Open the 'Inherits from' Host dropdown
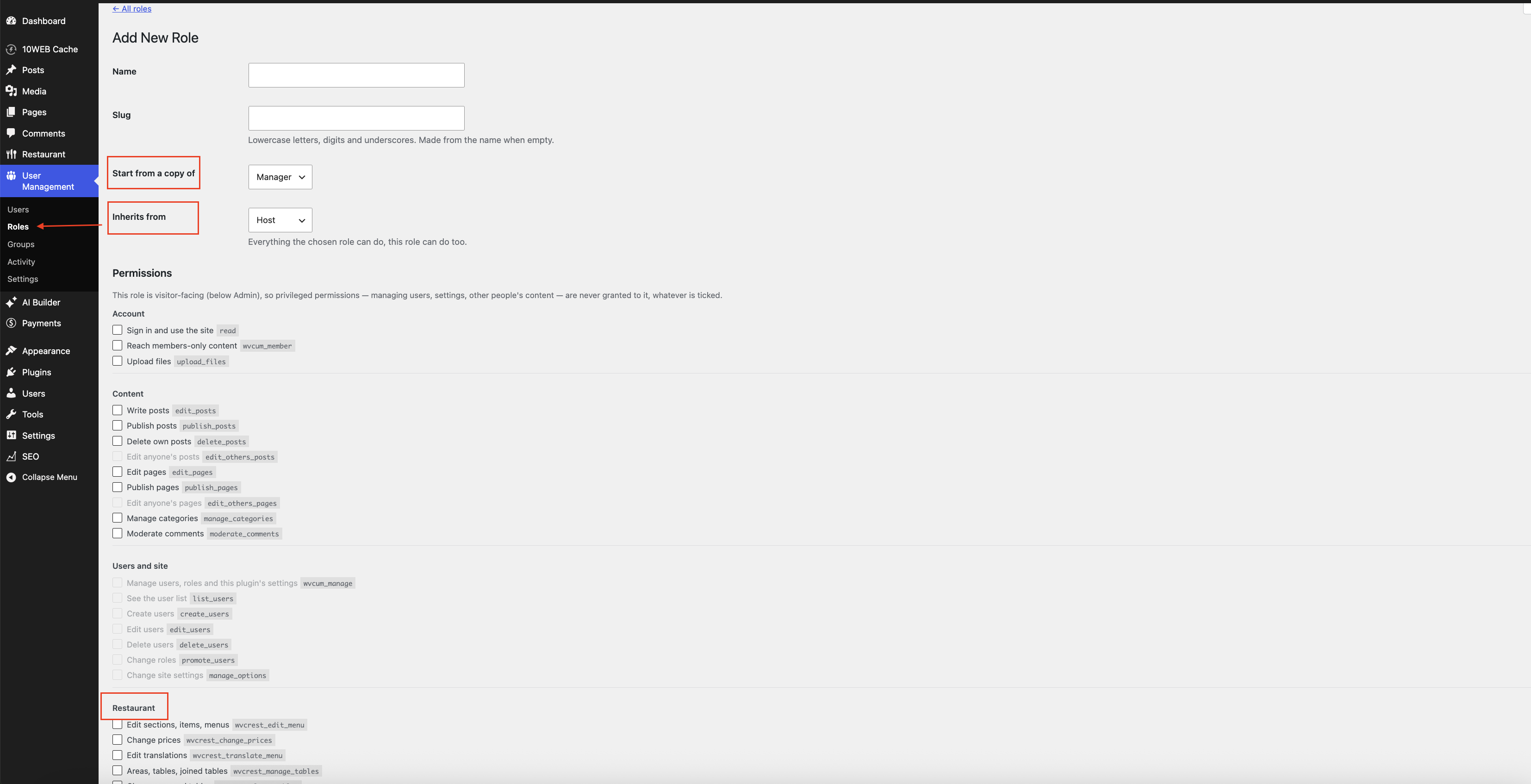Image resolution: width=1531 pixels, height=784 pixels. pyautogui.click(x=280, y=220)
